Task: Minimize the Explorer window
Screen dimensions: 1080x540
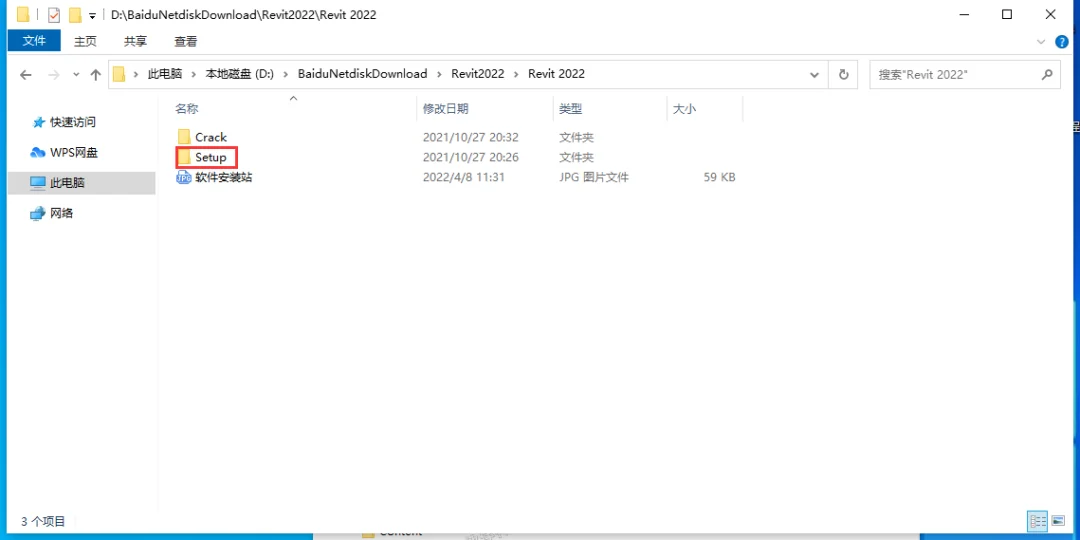Action: coord(963,14)
